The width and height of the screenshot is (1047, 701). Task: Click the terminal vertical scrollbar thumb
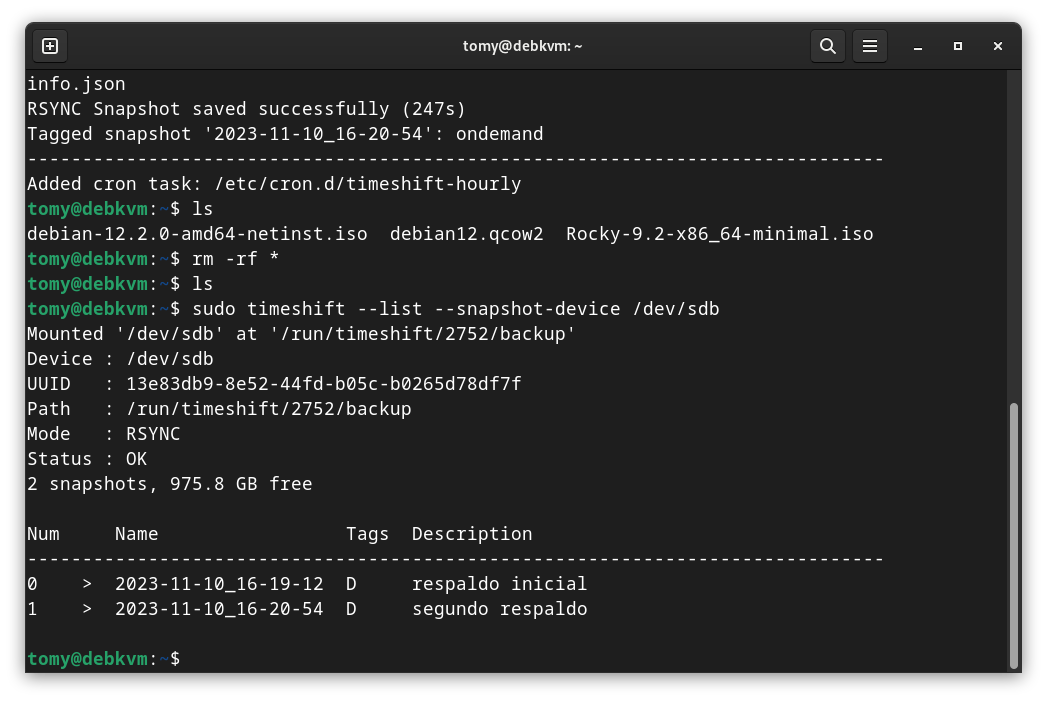[1014, 534]
